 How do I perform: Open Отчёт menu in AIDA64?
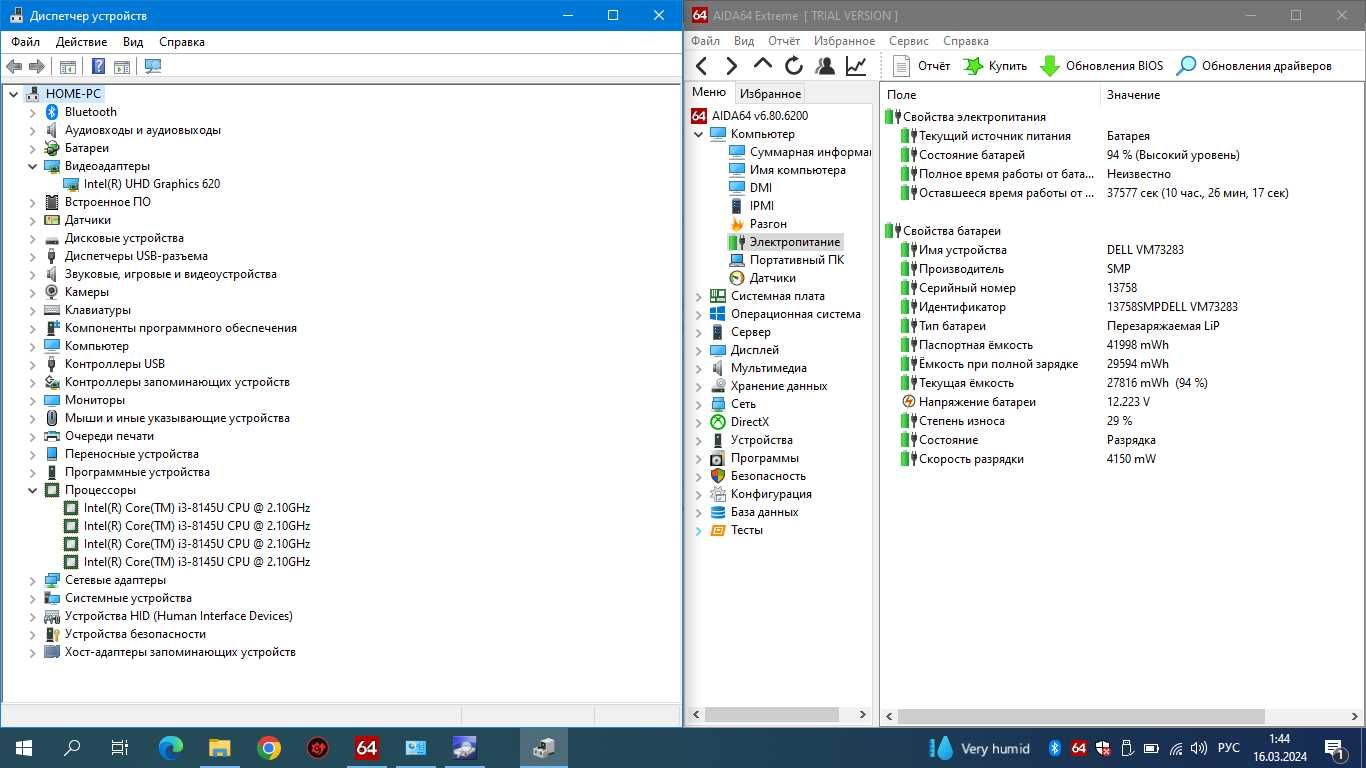(x=784, y=41)
